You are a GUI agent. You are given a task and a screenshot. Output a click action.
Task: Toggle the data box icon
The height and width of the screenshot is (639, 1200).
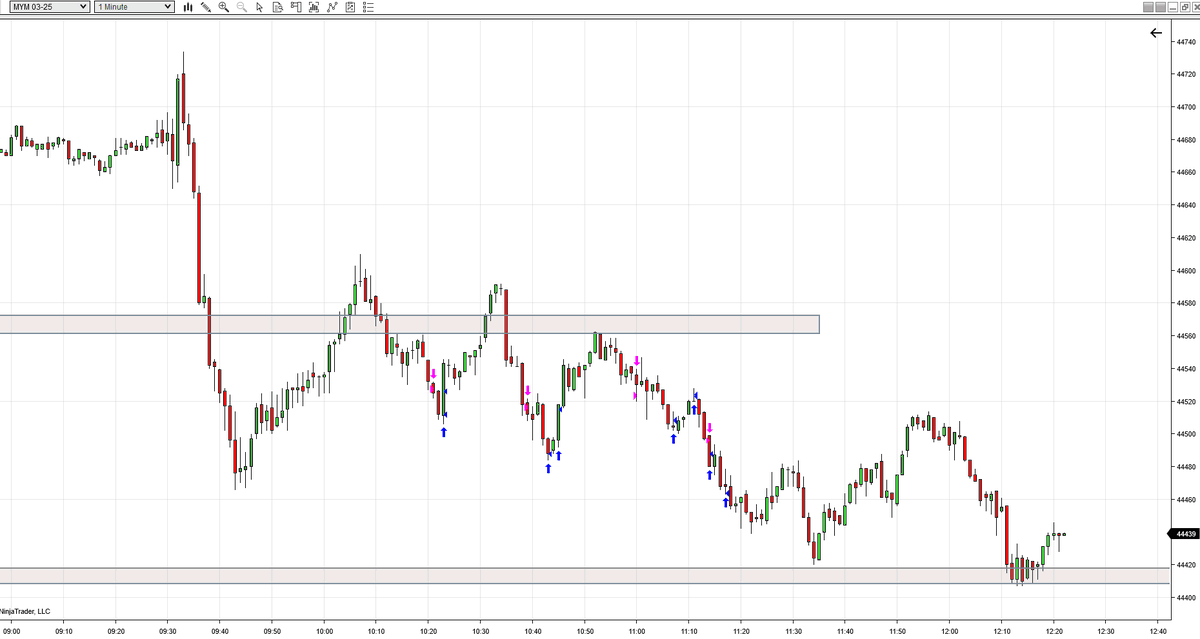(277, 7)
